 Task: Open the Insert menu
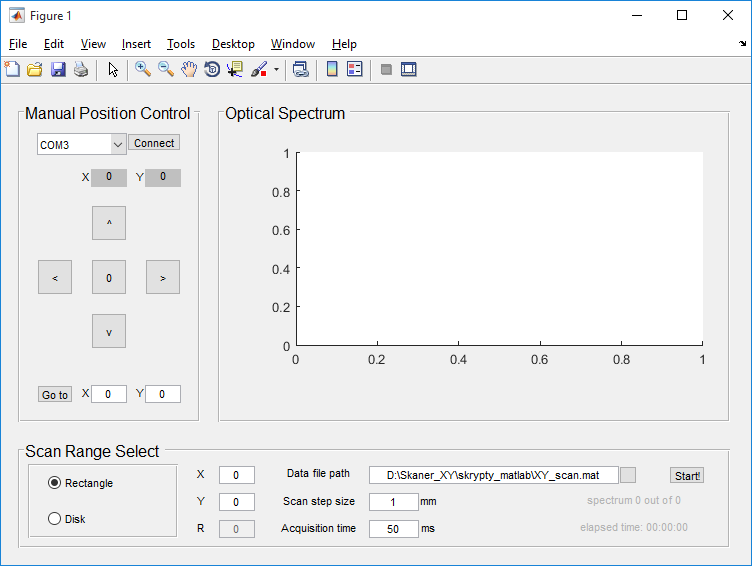tap(136, 44)
